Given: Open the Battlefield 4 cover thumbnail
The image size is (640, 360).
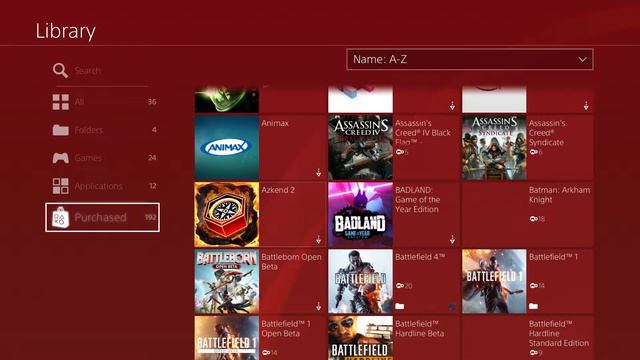Looking at the screenshot, I should pyautogui.click(x=360, y=281).
